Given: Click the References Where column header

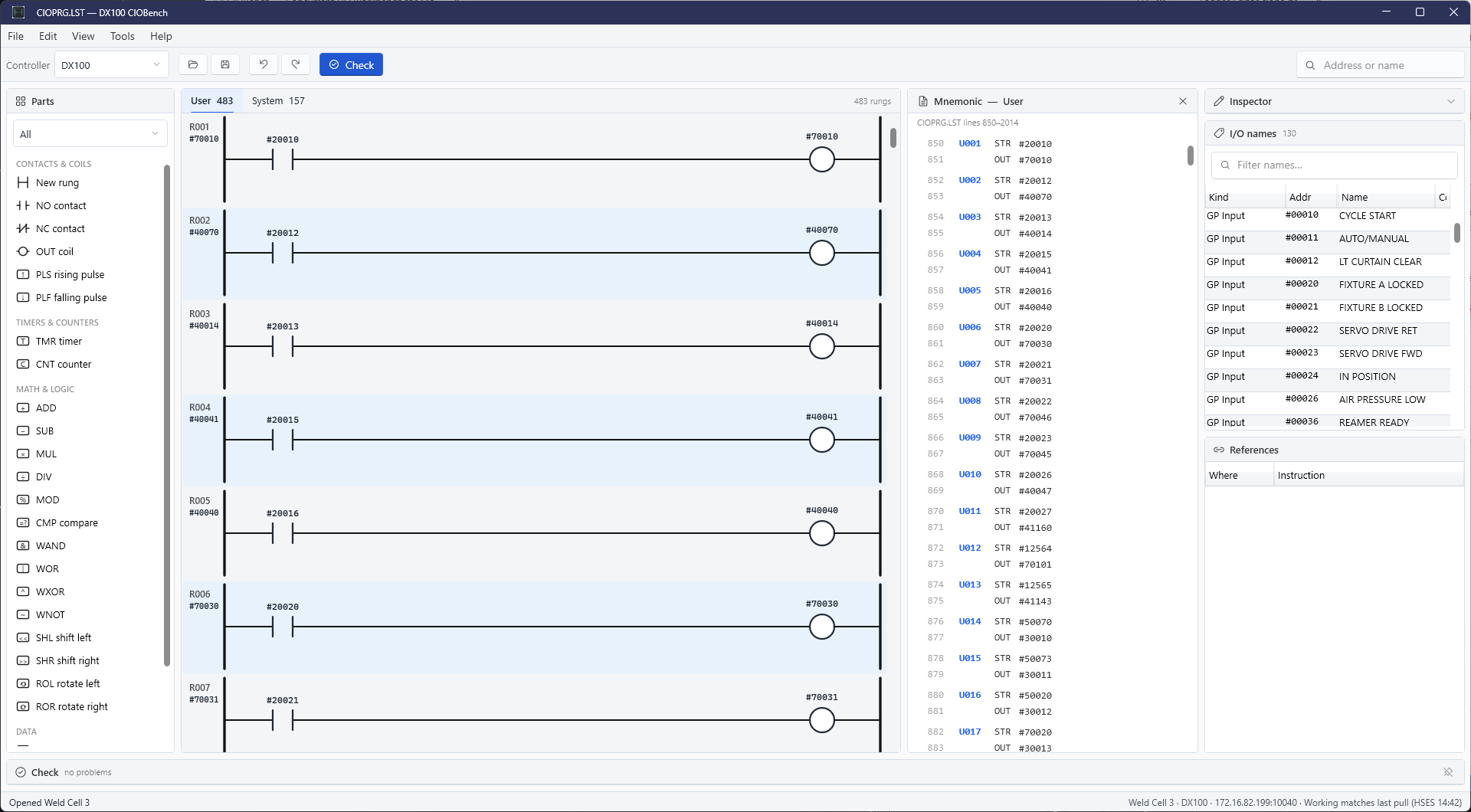Looking at the screenshot, I should (x=1239, y=475).
